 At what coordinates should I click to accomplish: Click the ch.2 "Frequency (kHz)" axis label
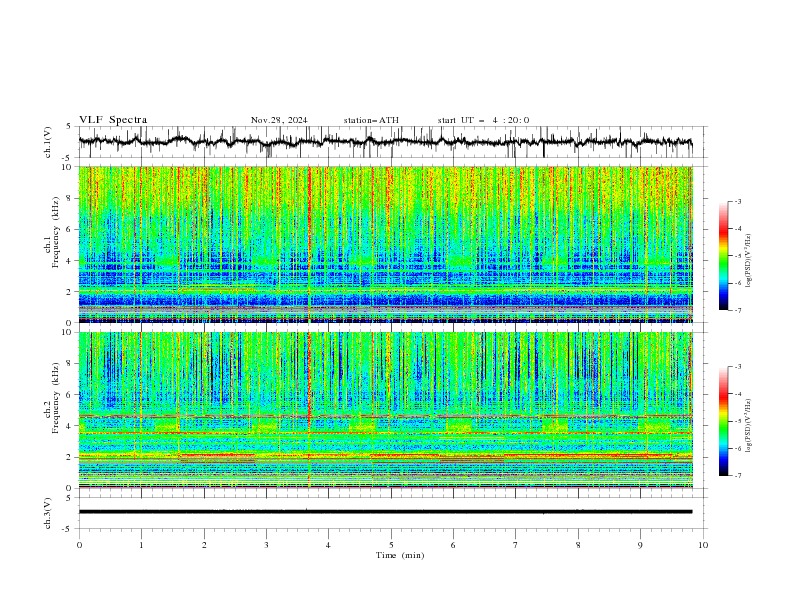coord(56,398)
